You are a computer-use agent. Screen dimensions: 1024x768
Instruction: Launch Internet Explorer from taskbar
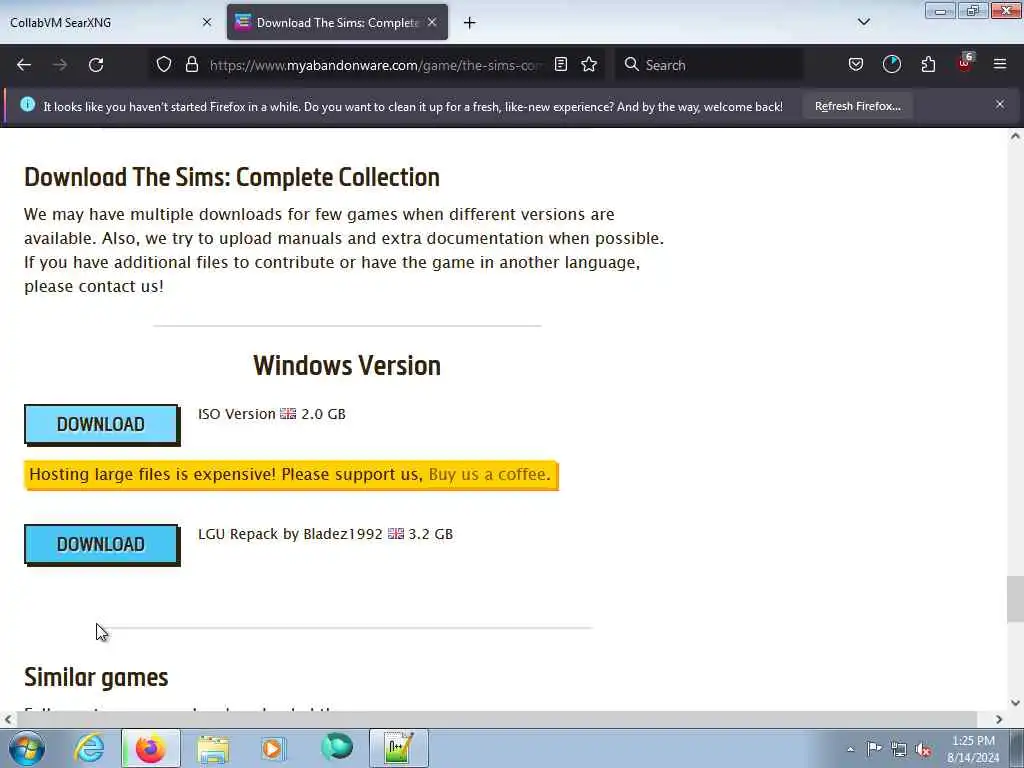[89, 748]
